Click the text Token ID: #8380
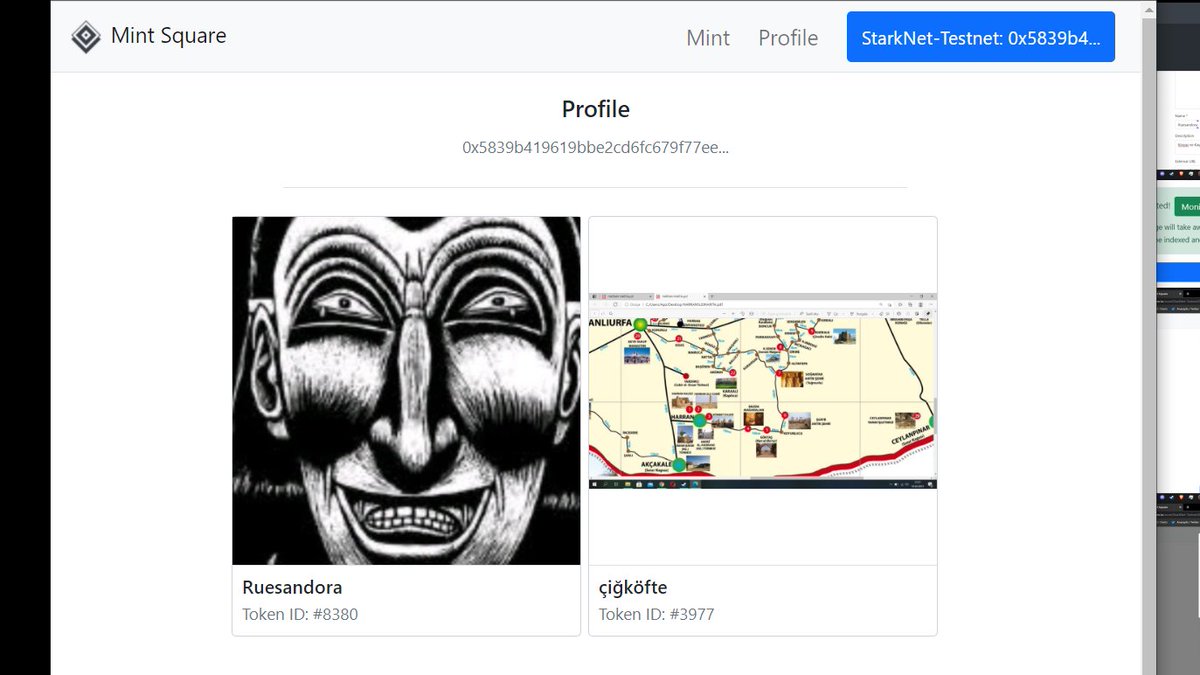The height and width of the screenshot is (675, 1200). [x=300, y=614]
